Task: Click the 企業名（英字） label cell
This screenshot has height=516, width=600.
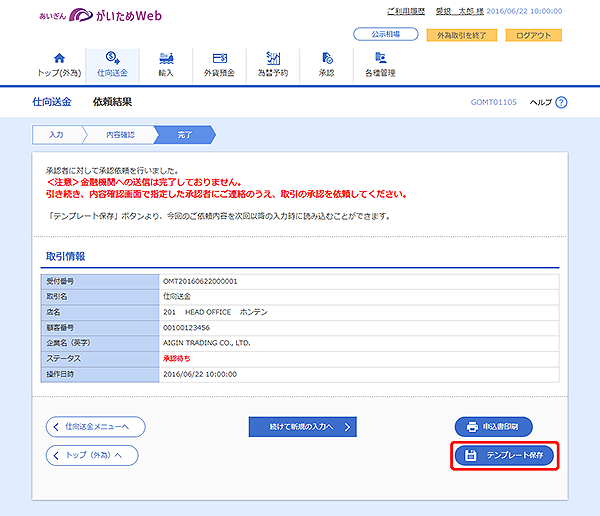Action: click(100, 343)
